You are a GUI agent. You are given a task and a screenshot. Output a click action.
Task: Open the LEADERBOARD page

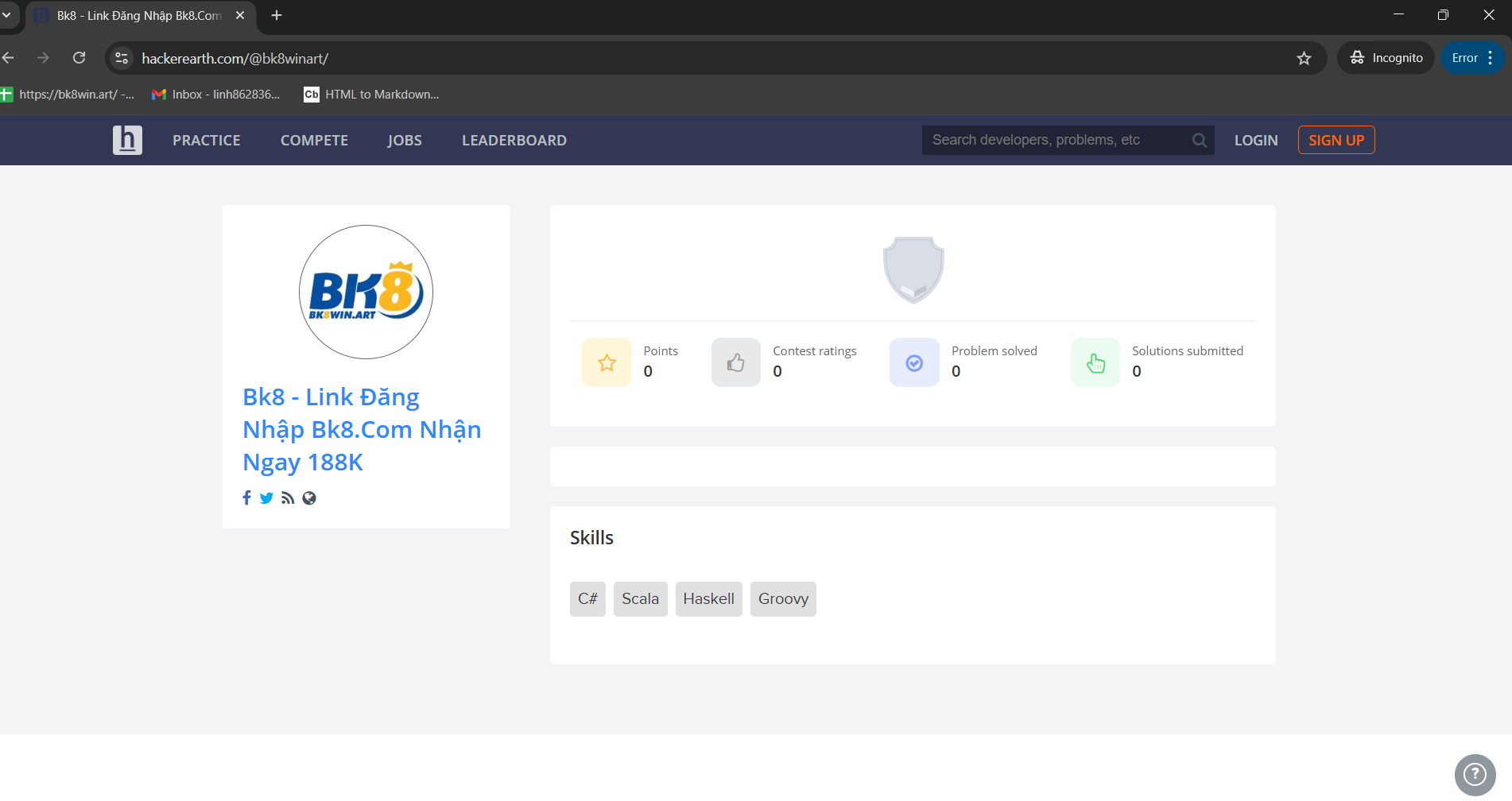(x=514, y=141)
